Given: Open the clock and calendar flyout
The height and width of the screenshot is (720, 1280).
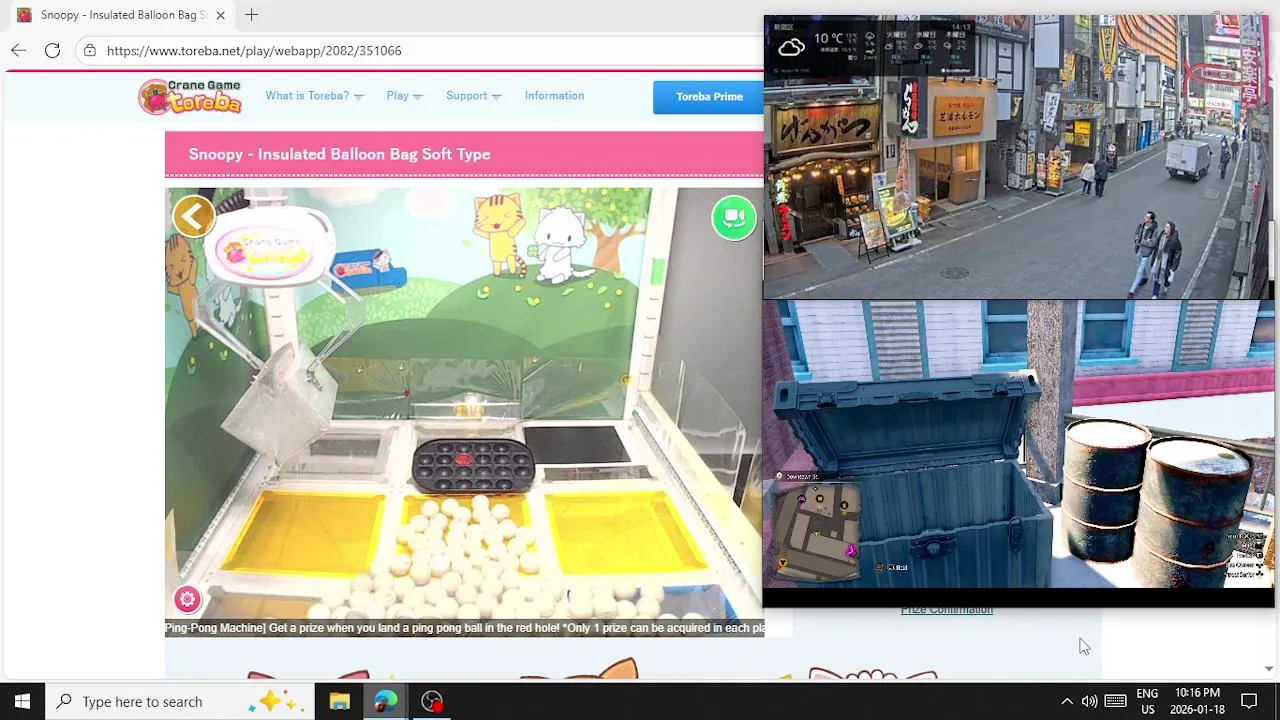Looking at the screenshot, I should (1197, 701).
